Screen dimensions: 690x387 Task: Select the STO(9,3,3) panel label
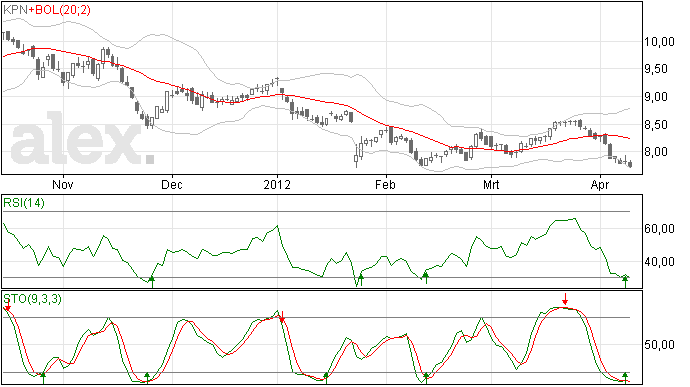[x=33, y=299]
